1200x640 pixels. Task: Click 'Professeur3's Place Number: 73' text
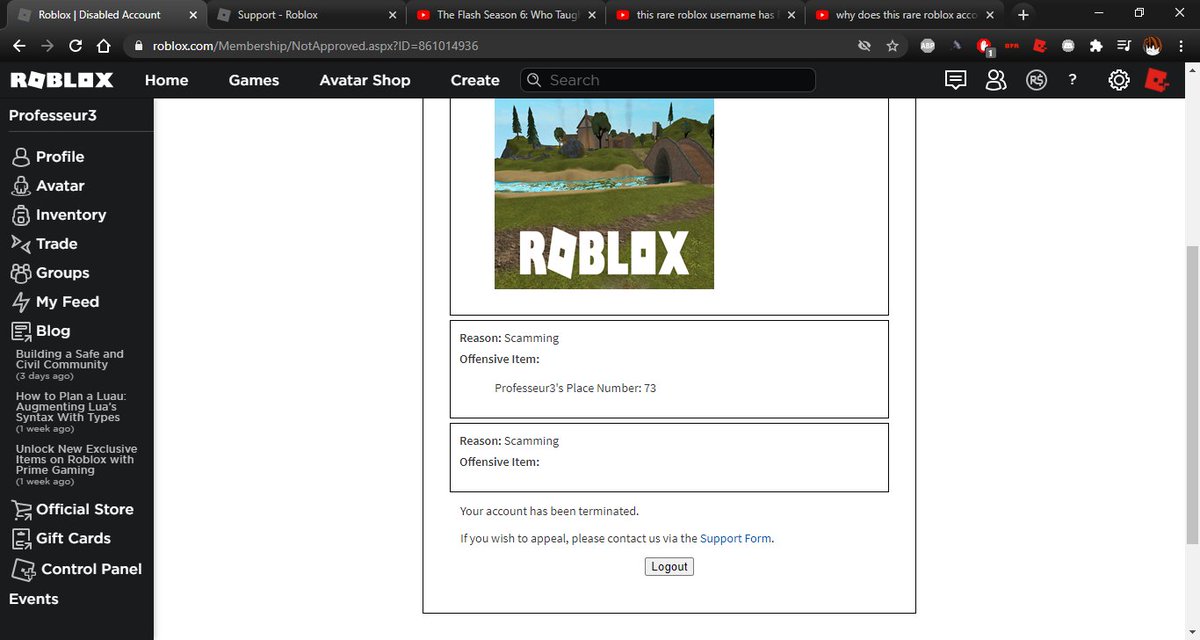tap(575, 388)
